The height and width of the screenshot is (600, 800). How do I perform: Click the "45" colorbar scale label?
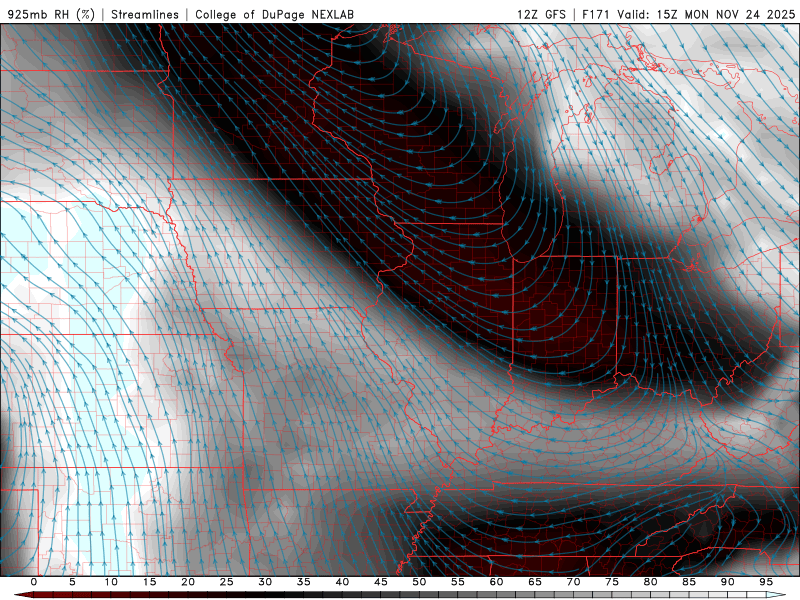pyautogui.click(x=381, y=582)
